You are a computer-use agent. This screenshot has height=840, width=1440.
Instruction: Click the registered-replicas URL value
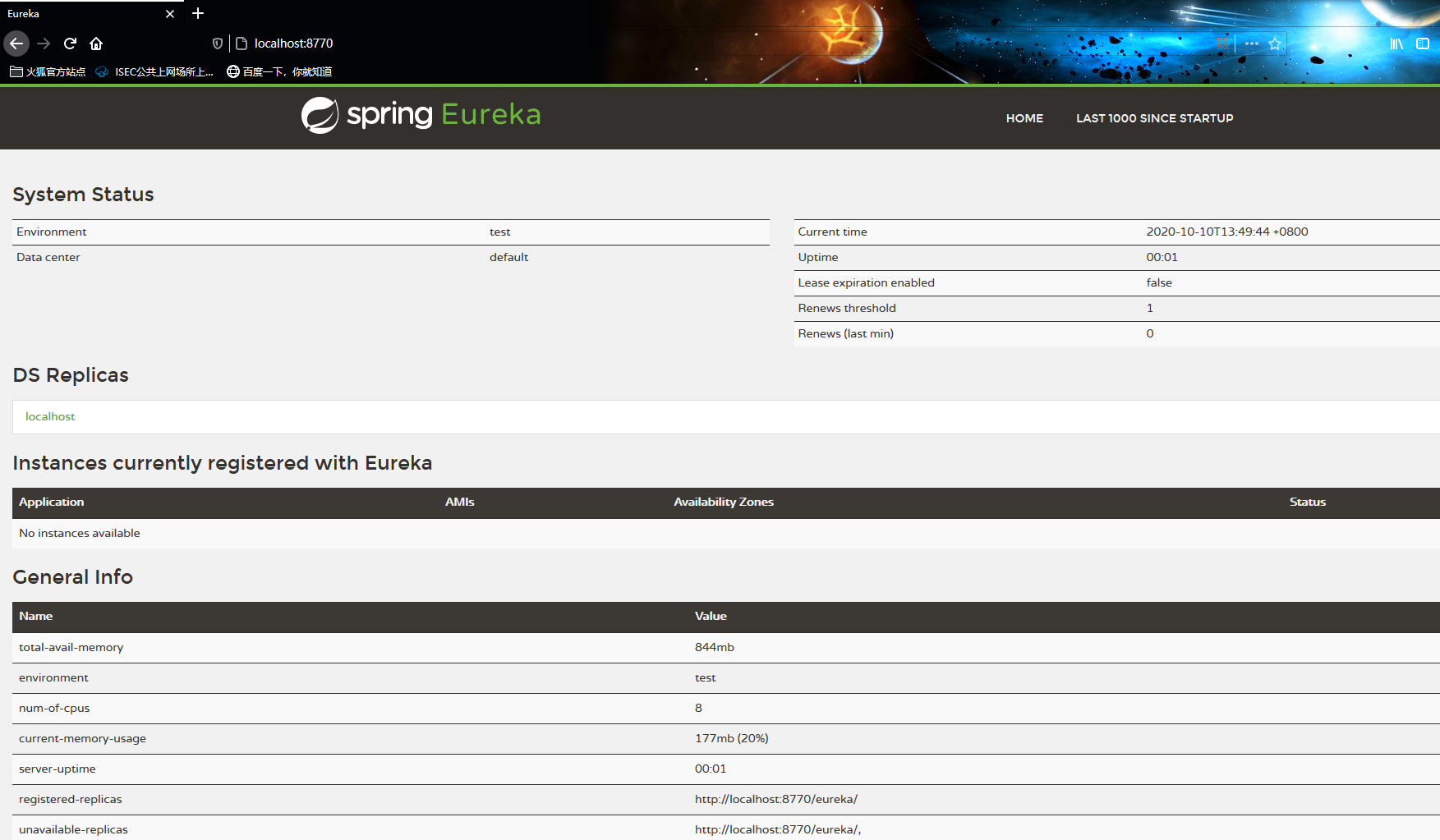[x=776, y=799]
